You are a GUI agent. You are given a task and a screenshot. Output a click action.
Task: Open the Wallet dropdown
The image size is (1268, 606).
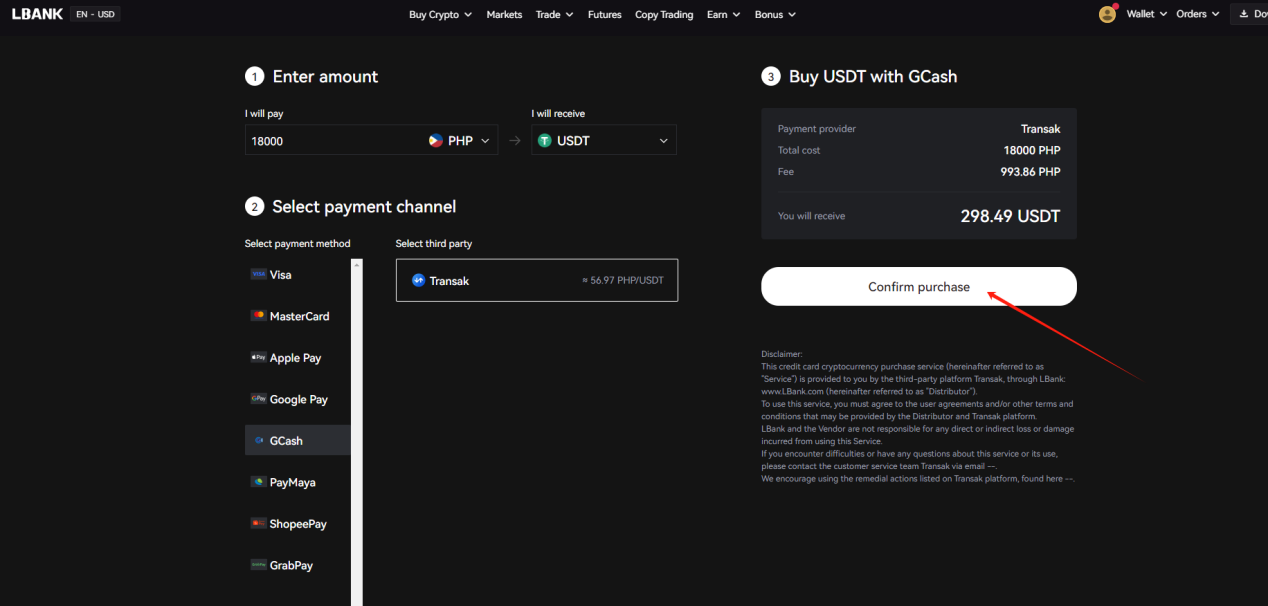1146,14
